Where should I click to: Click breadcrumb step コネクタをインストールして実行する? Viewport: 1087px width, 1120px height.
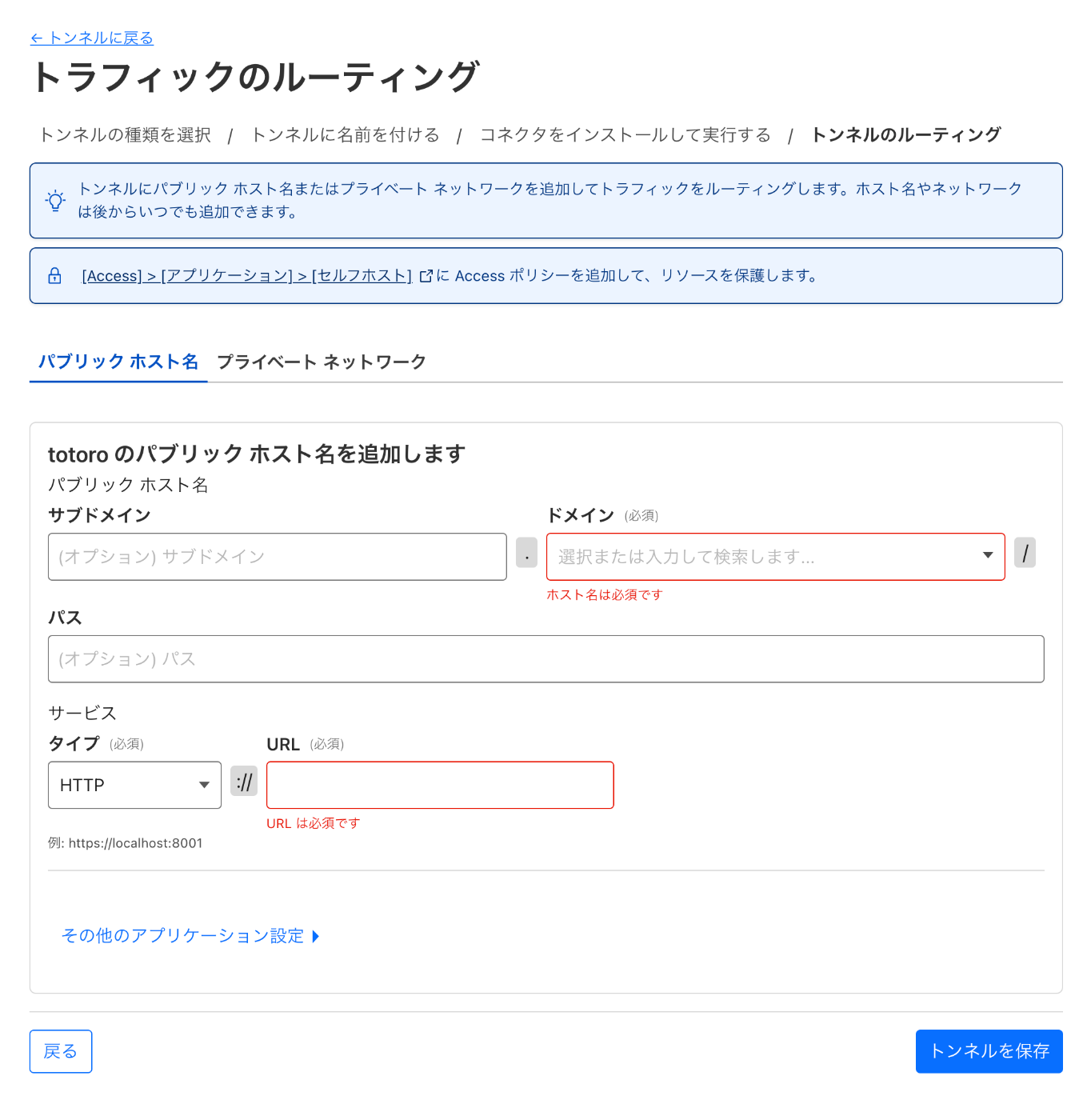coord(625,134)
